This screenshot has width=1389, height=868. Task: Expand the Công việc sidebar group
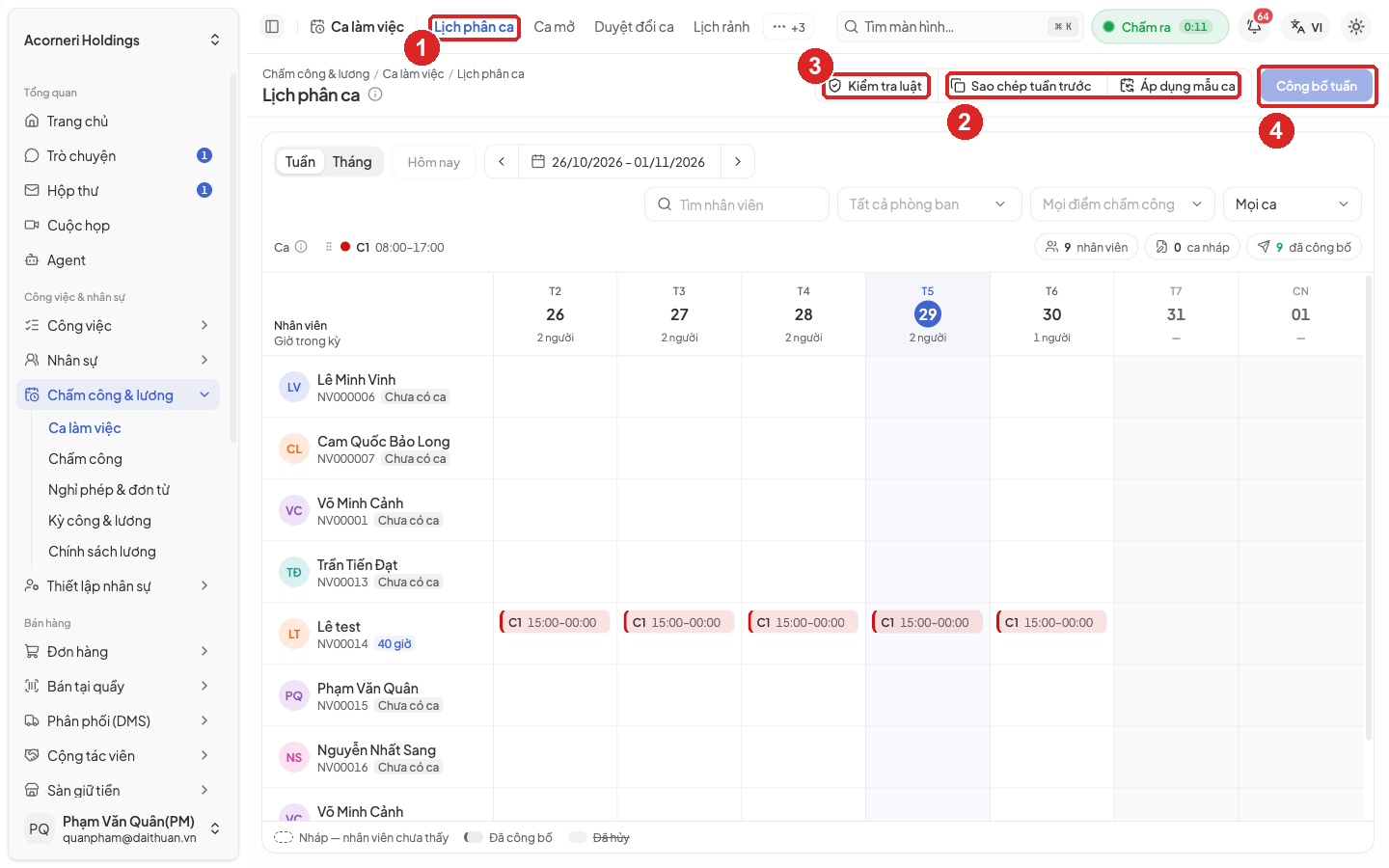(119, 326)
